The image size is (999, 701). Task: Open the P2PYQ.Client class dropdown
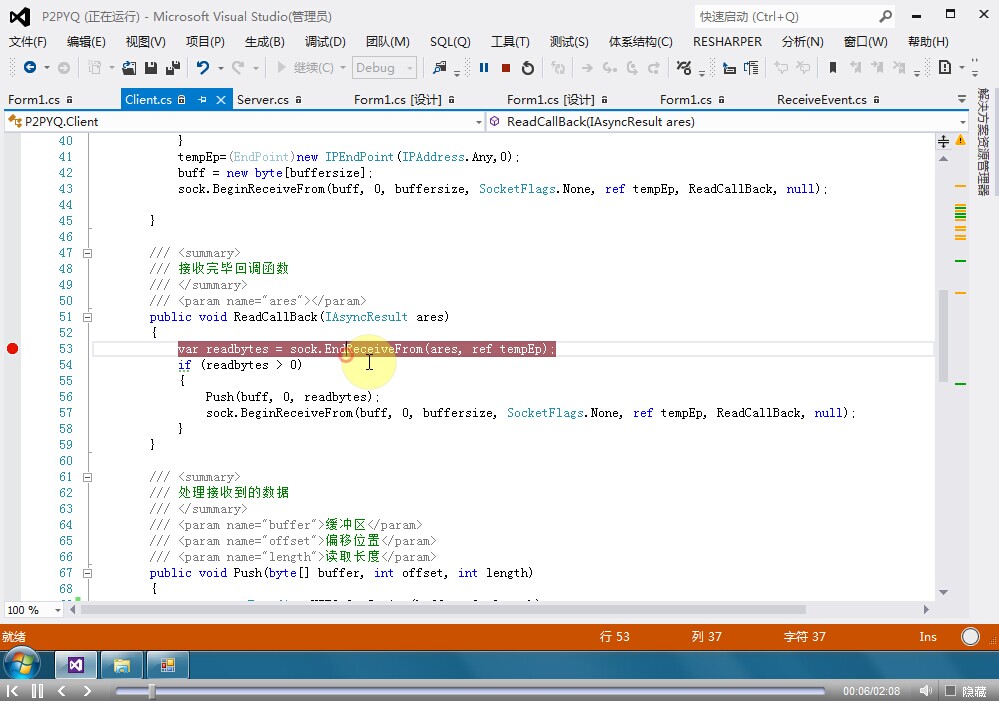(477, 122)
